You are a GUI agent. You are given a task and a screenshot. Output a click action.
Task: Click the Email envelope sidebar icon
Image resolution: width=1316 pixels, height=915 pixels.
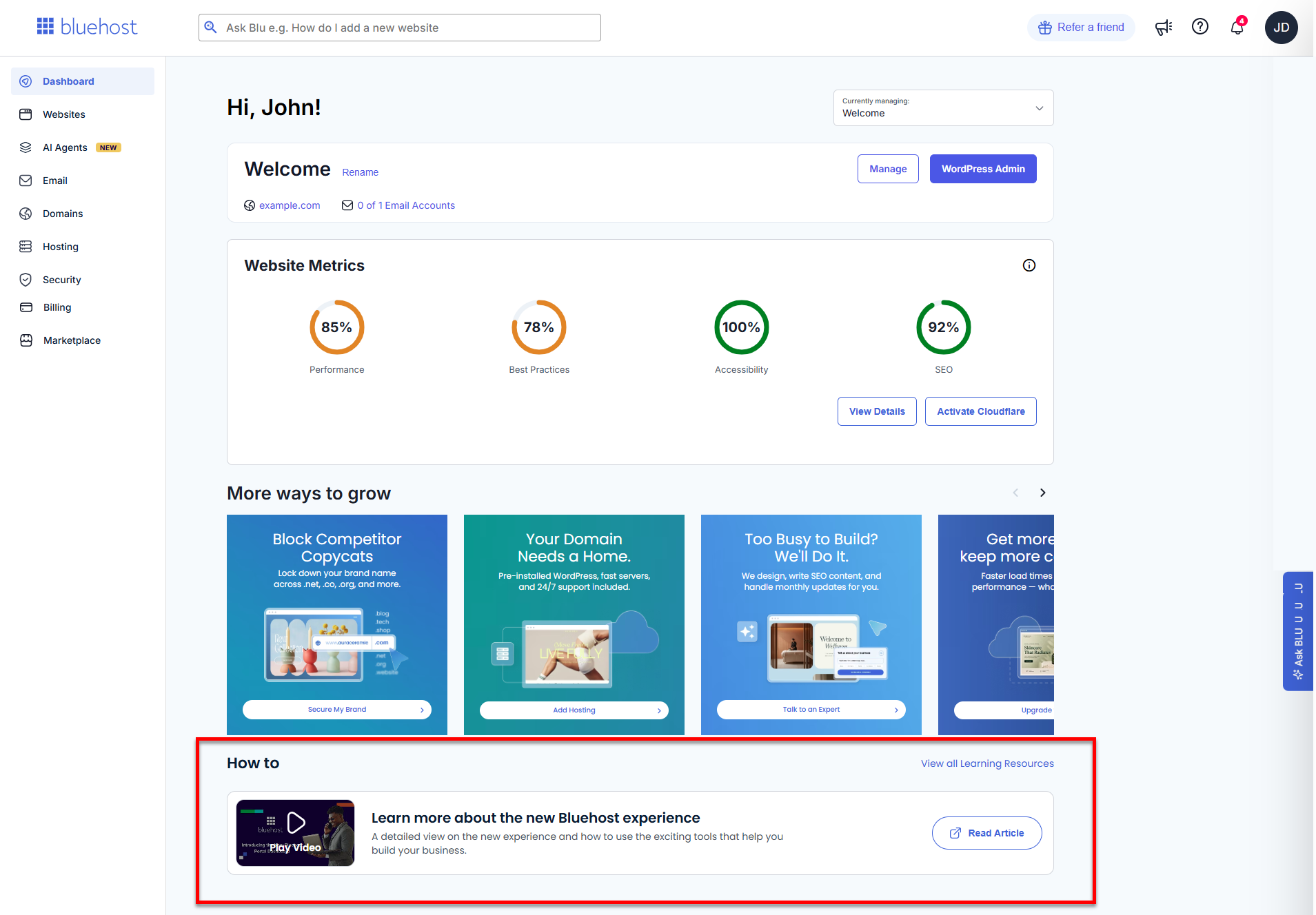point(26,181)
